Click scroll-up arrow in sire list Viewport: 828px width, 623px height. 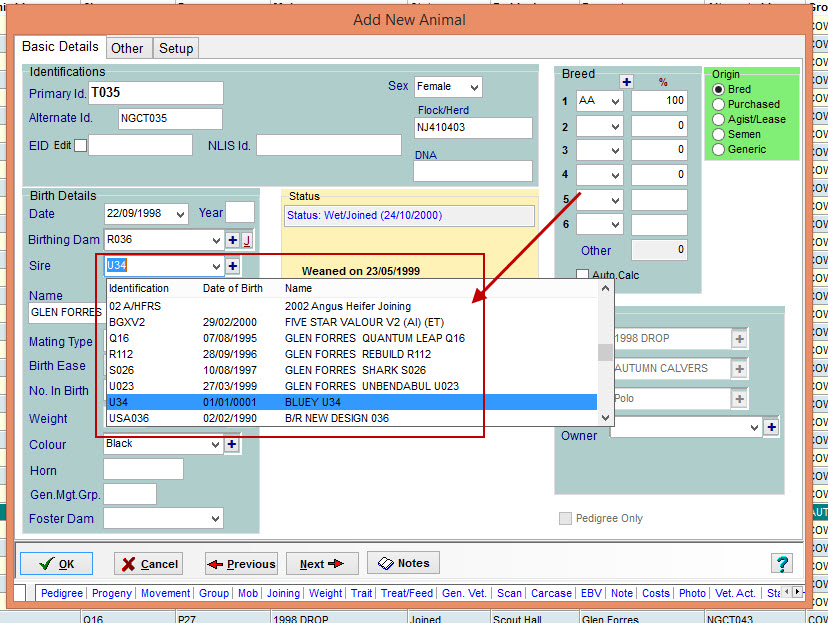(606, 288)
